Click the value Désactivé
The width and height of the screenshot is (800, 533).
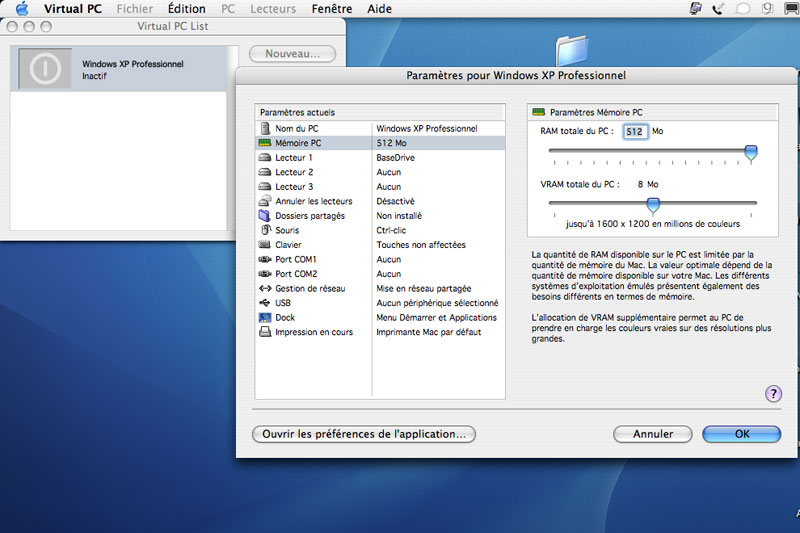(x=395, y=201)
